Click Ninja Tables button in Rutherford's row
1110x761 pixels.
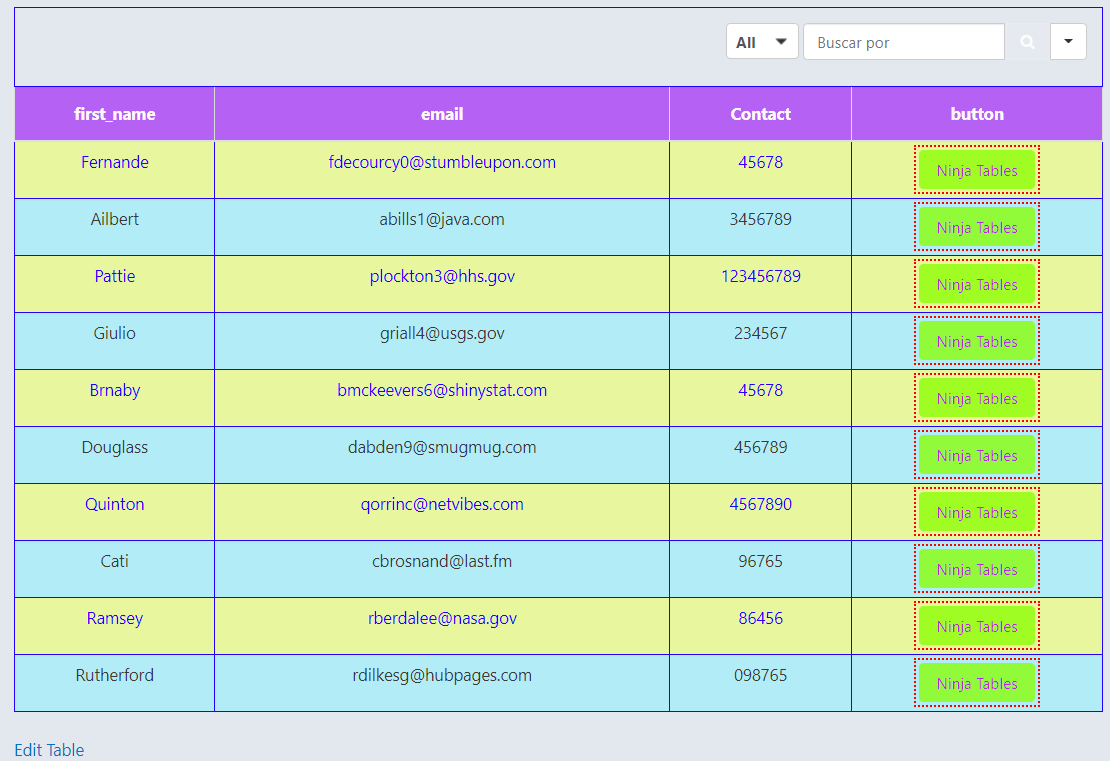coord(977,683)
